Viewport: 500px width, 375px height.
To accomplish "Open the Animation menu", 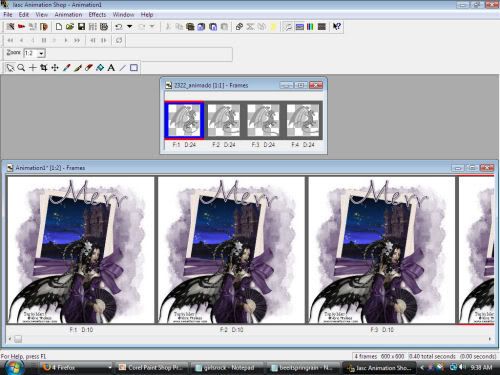I will [x=68, y=15].
